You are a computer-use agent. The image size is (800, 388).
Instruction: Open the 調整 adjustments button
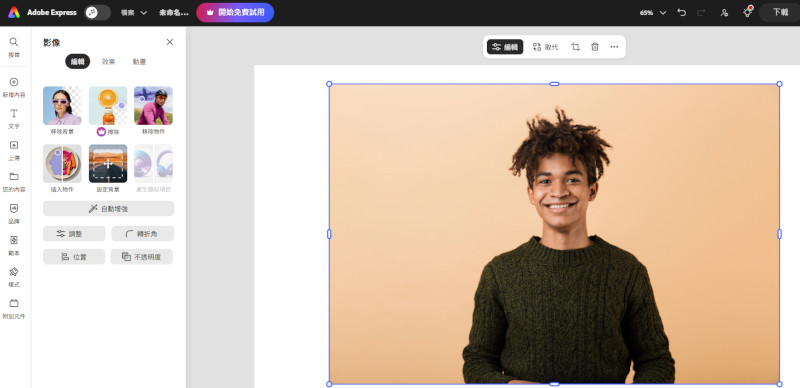(74, 234)
